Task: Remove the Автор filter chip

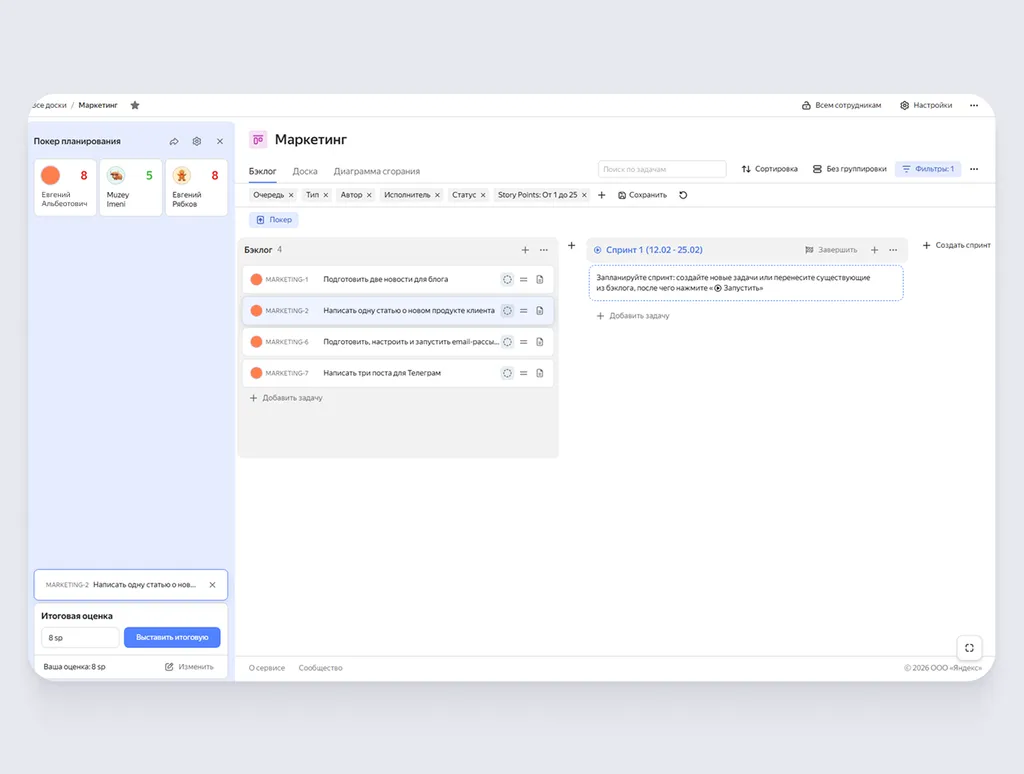Action: click(369, 195)
